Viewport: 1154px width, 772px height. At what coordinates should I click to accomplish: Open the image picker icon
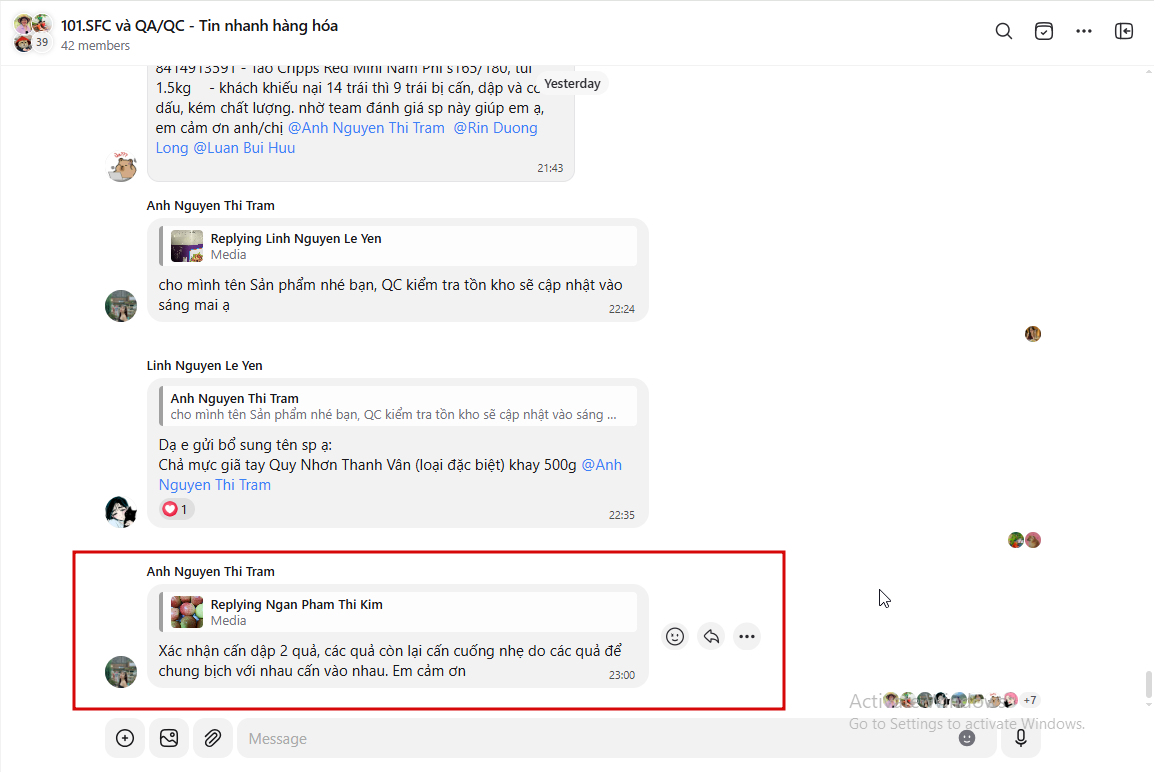tap(169, 738)
